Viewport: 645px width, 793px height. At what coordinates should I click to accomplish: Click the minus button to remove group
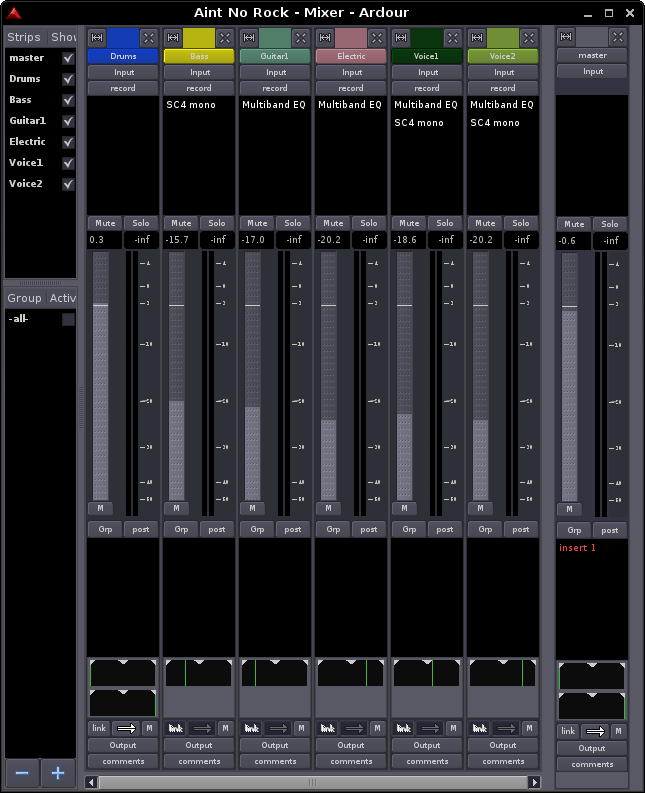tap(22, 773)
